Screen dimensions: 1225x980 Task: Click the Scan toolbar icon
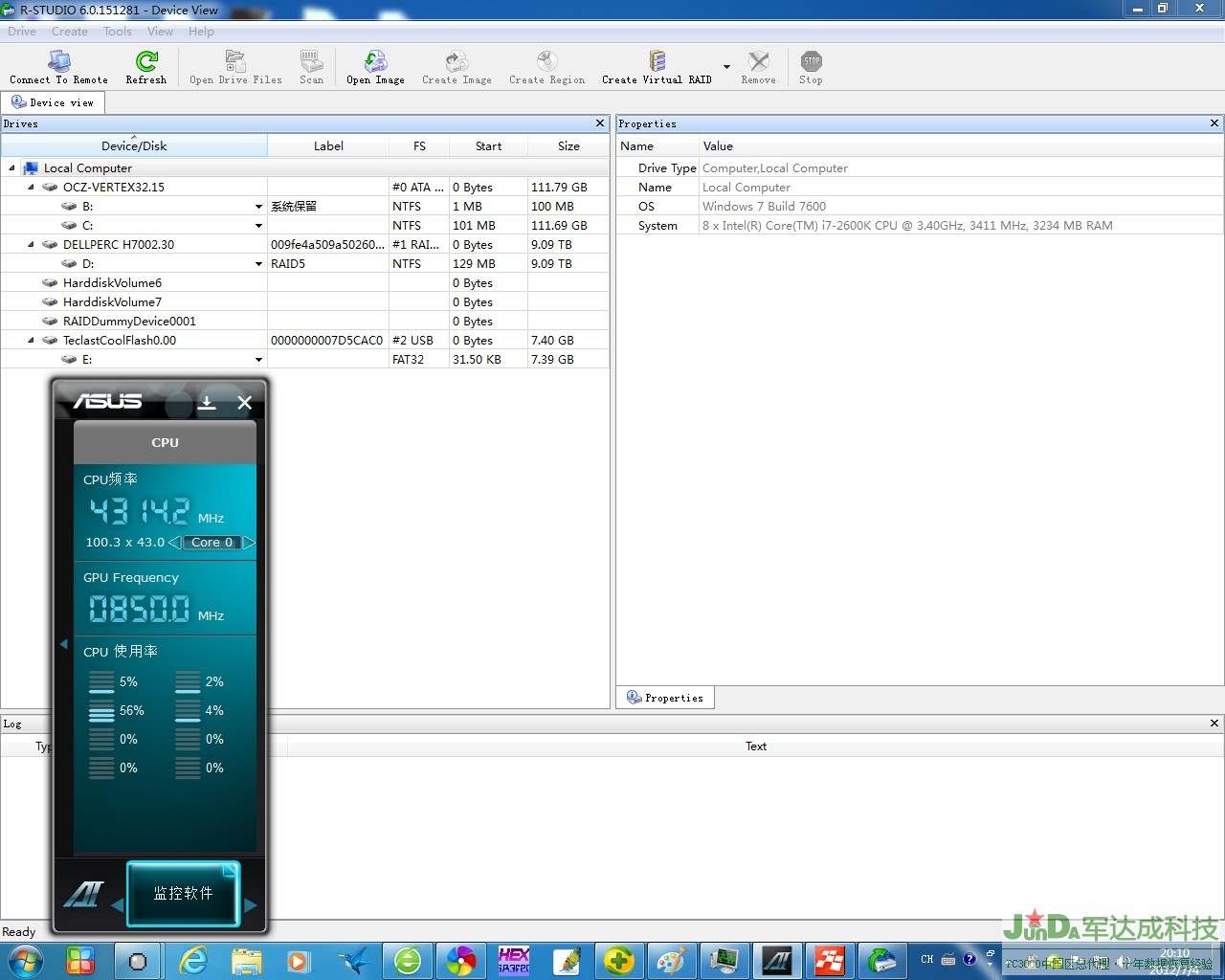click(x=311, y=67)
